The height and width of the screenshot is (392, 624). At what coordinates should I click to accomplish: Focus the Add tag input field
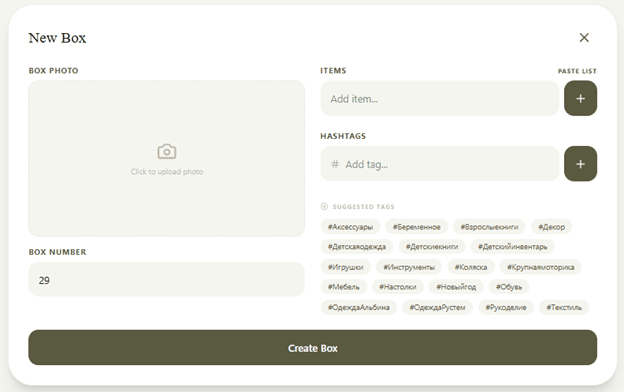pos(440,164)
